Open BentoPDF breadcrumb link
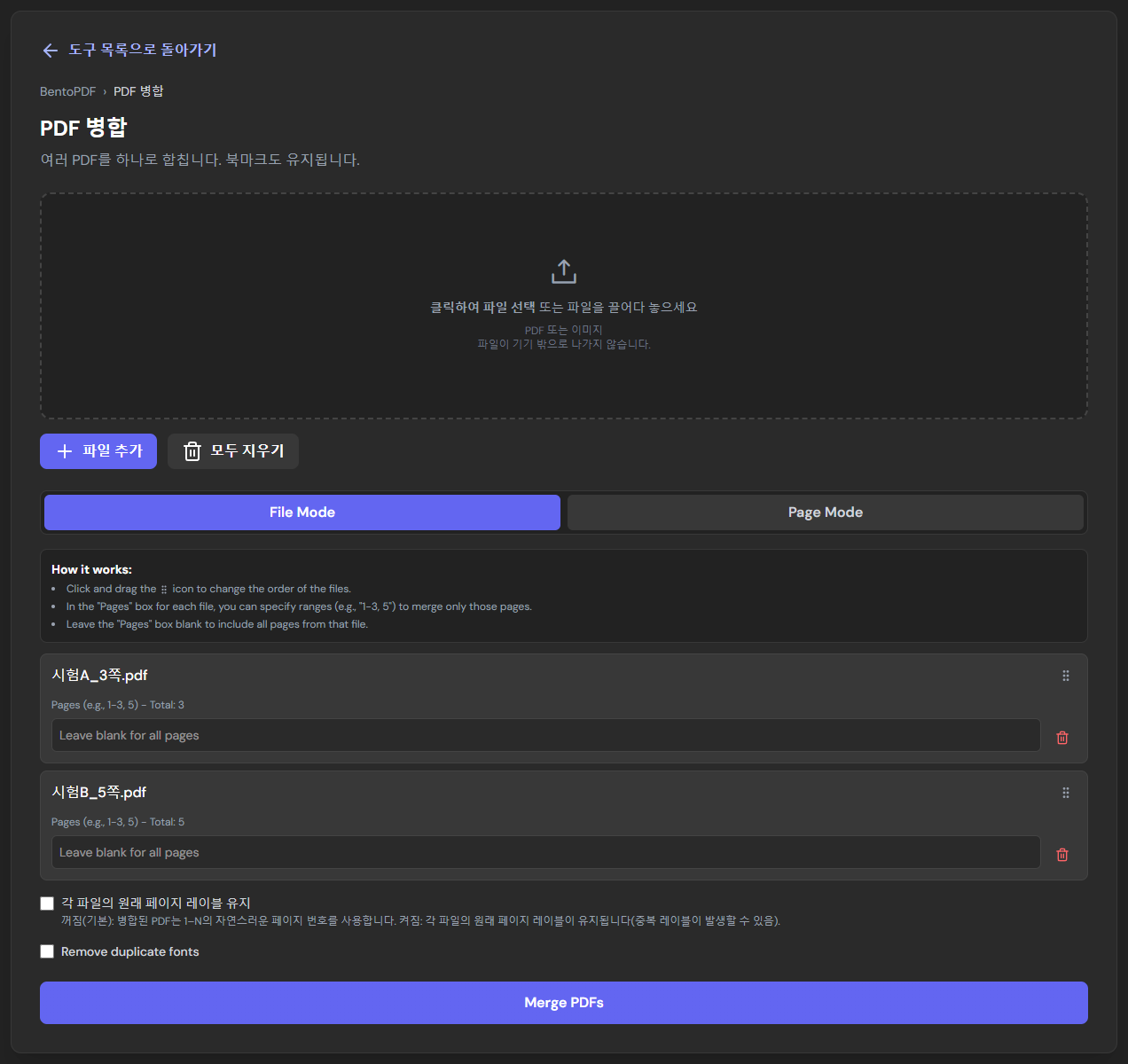 point(67,91)
